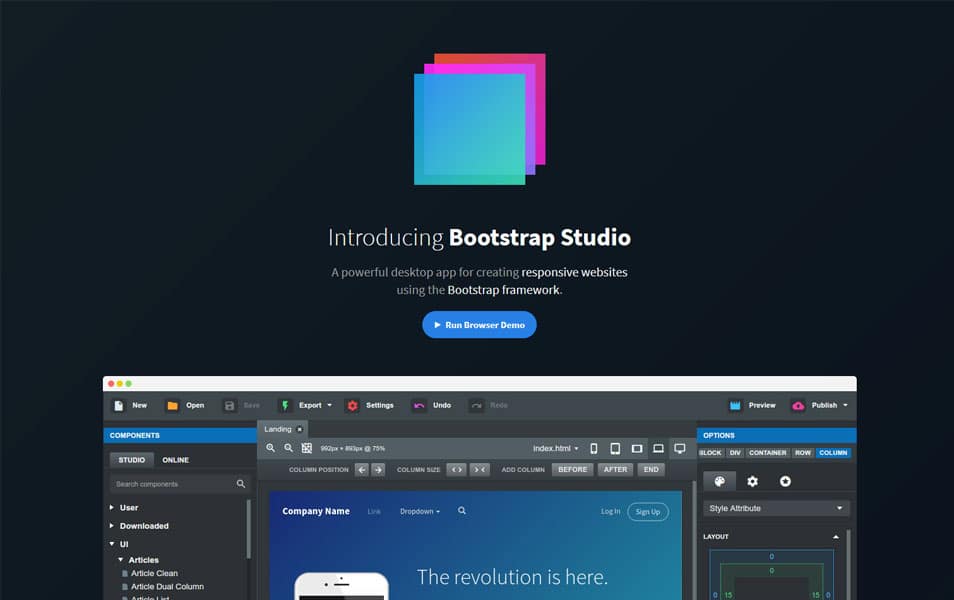Open a project with the Open folder icon
The width and height of the screenshot is (954, 600).
[173, 405]
